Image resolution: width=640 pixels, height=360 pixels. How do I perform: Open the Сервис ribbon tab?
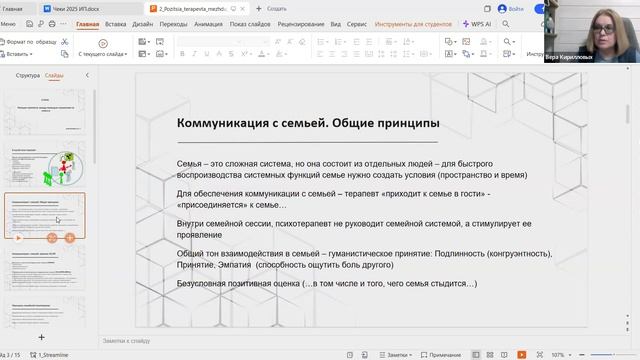tap(357, 24)
